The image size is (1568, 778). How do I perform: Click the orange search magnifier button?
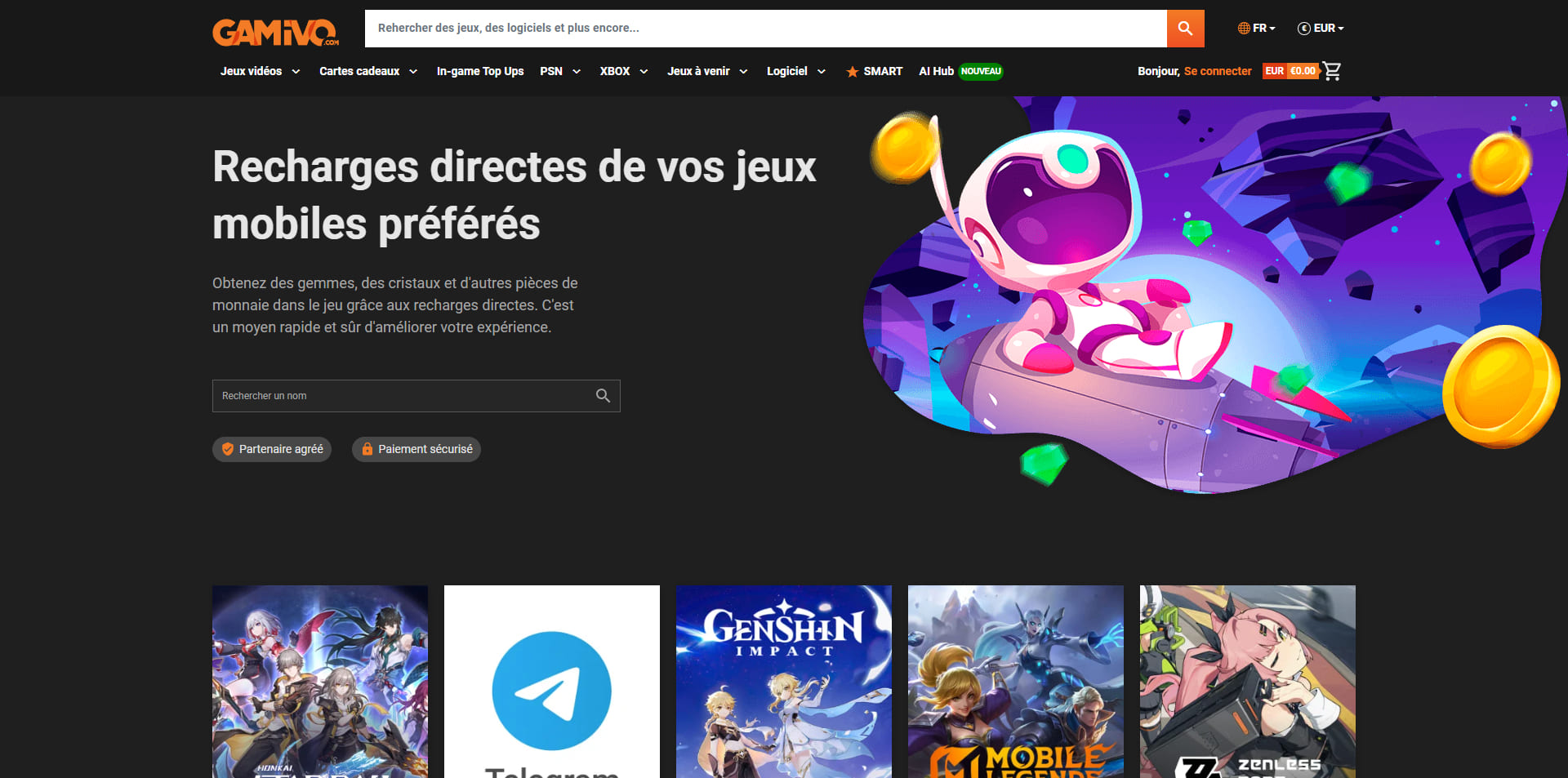[1185, 29]
